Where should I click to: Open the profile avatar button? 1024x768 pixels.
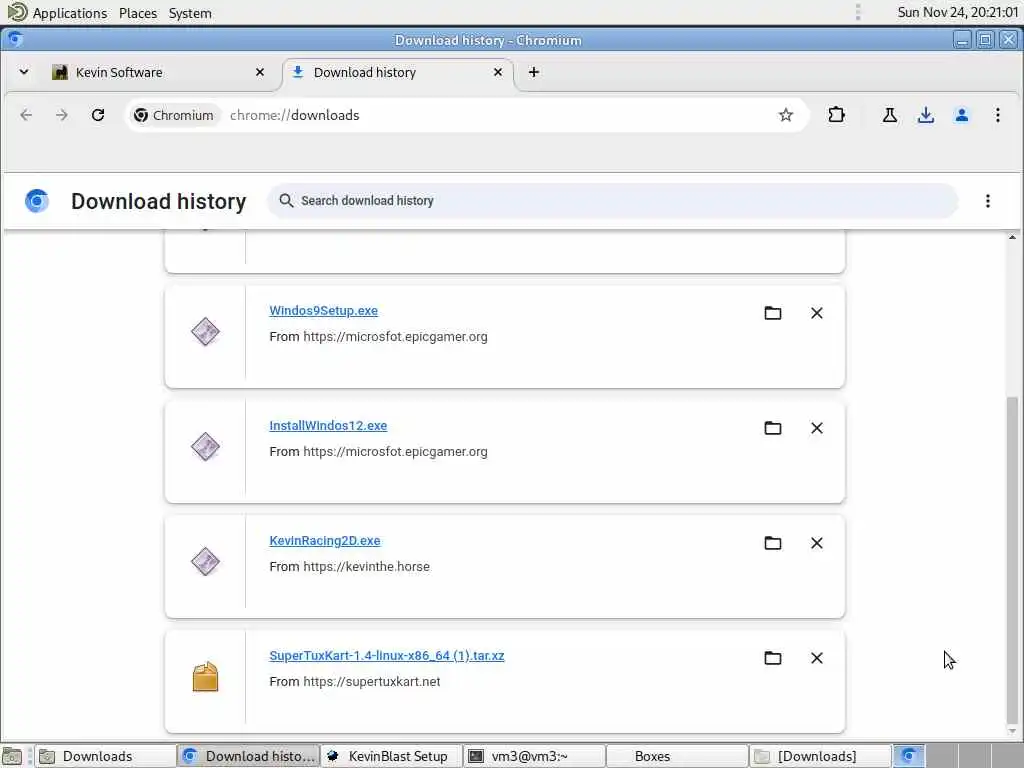pyautogui.click(x=961, y=115)
